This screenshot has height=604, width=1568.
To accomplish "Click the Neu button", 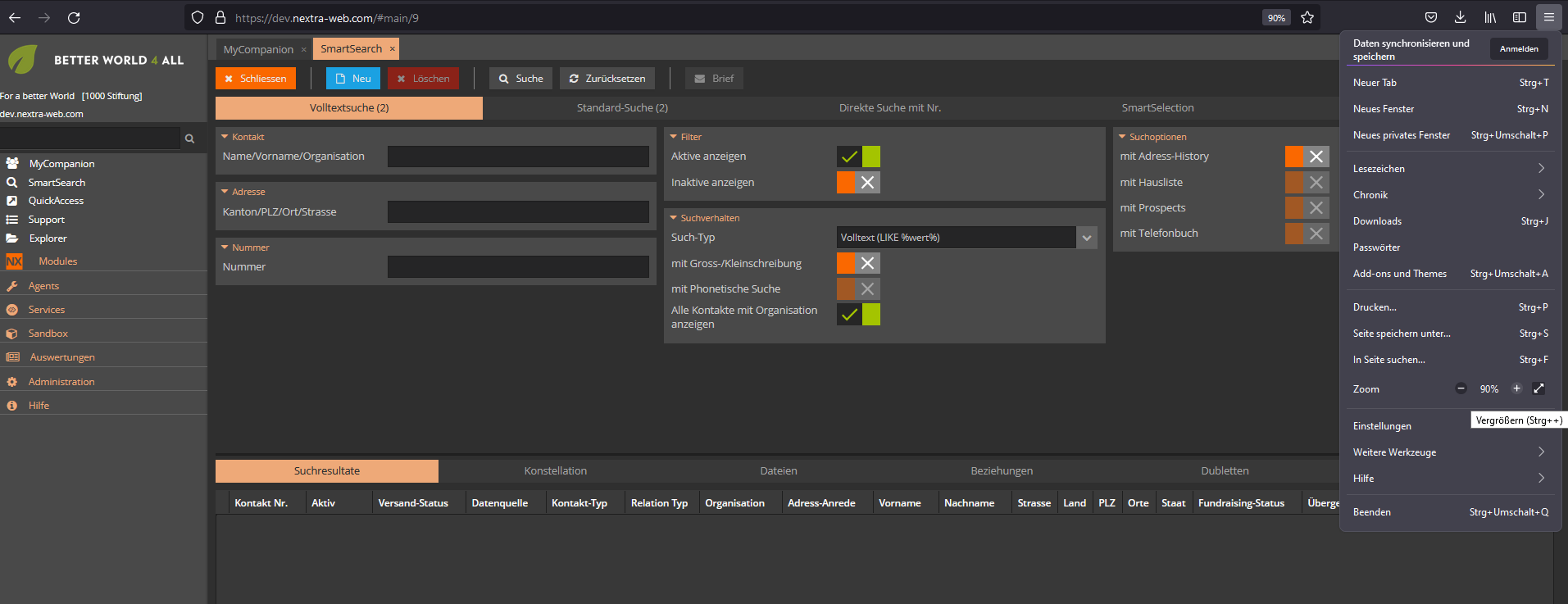I will [x=353, y=79].
